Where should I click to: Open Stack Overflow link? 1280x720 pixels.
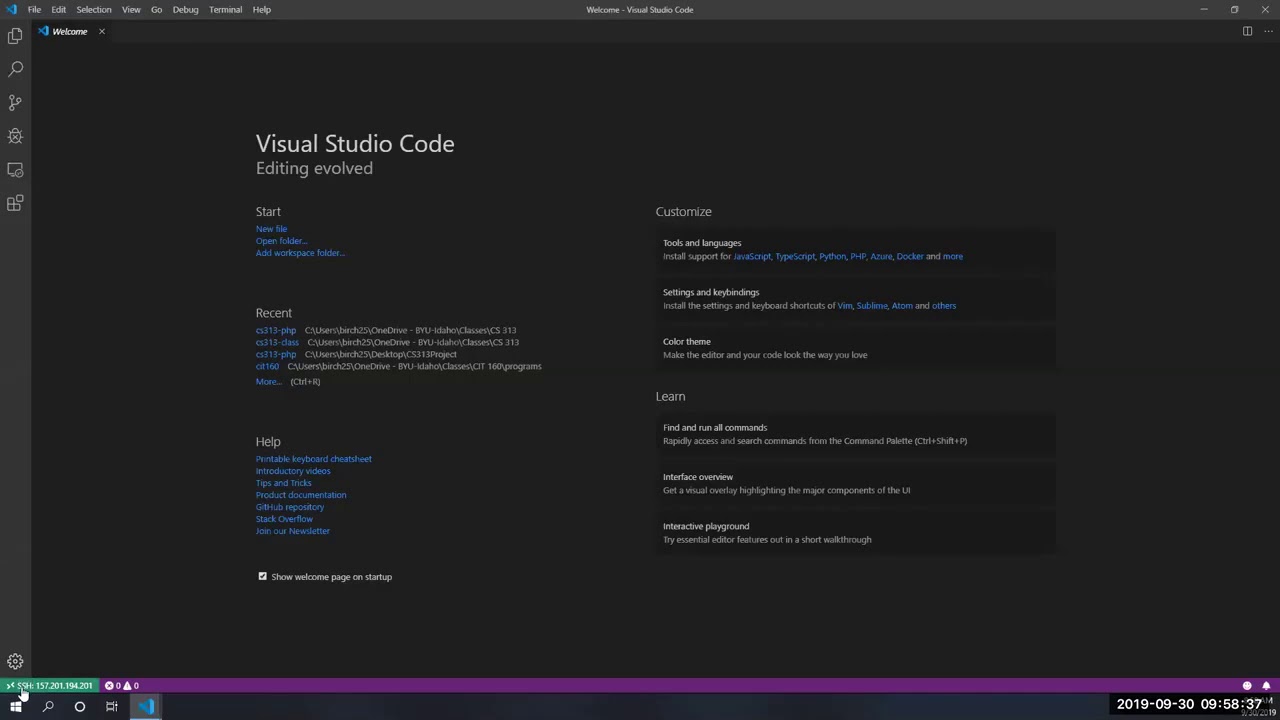(284, 519)
